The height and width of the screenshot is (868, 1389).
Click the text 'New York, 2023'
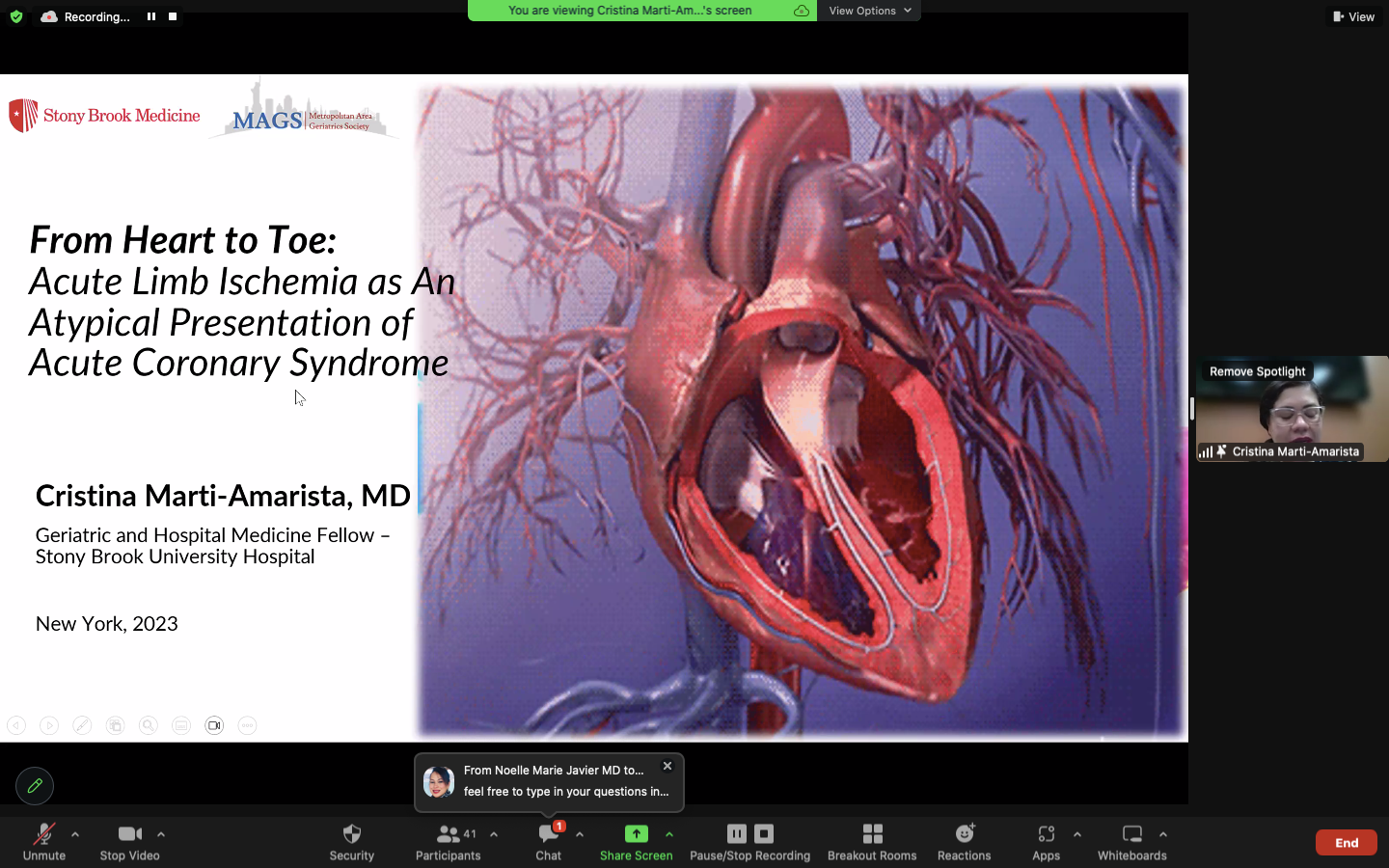click(107, 624)
